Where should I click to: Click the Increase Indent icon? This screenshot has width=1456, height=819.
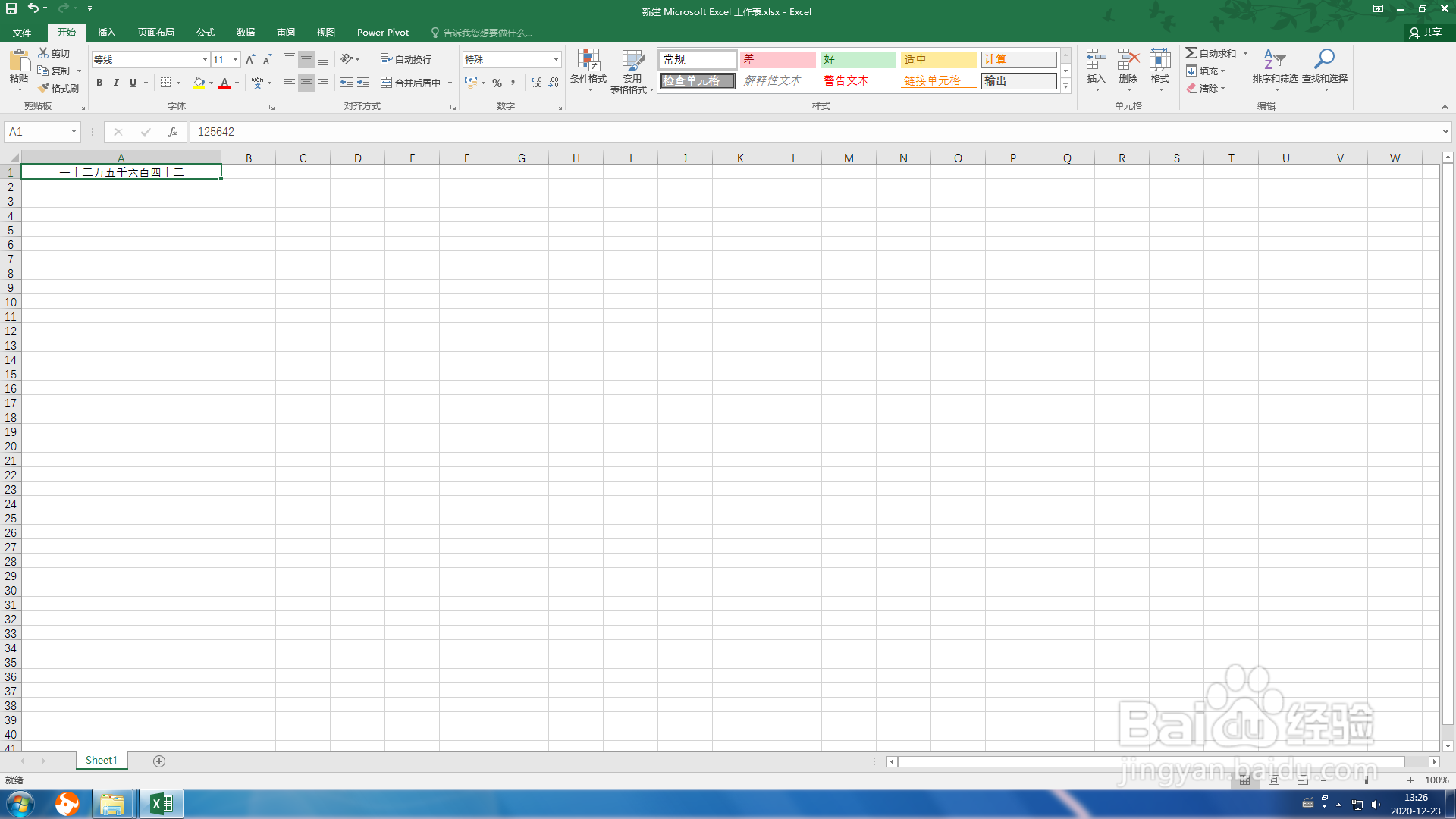click(x=363, y=83)
